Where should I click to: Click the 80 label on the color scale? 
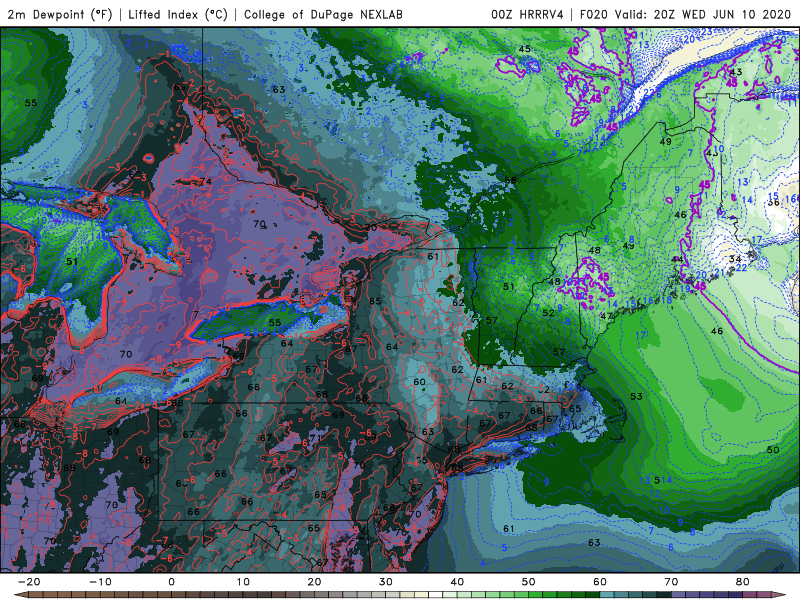[x=743, y=582]
